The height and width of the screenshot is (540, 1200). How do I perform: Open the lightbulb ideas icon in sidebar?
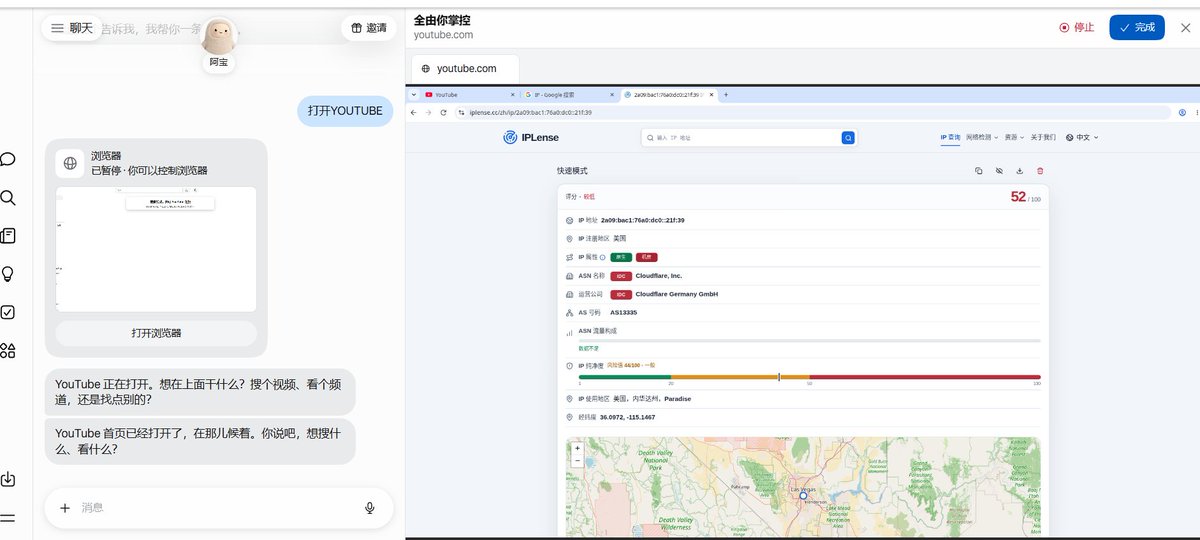point(8,274)
